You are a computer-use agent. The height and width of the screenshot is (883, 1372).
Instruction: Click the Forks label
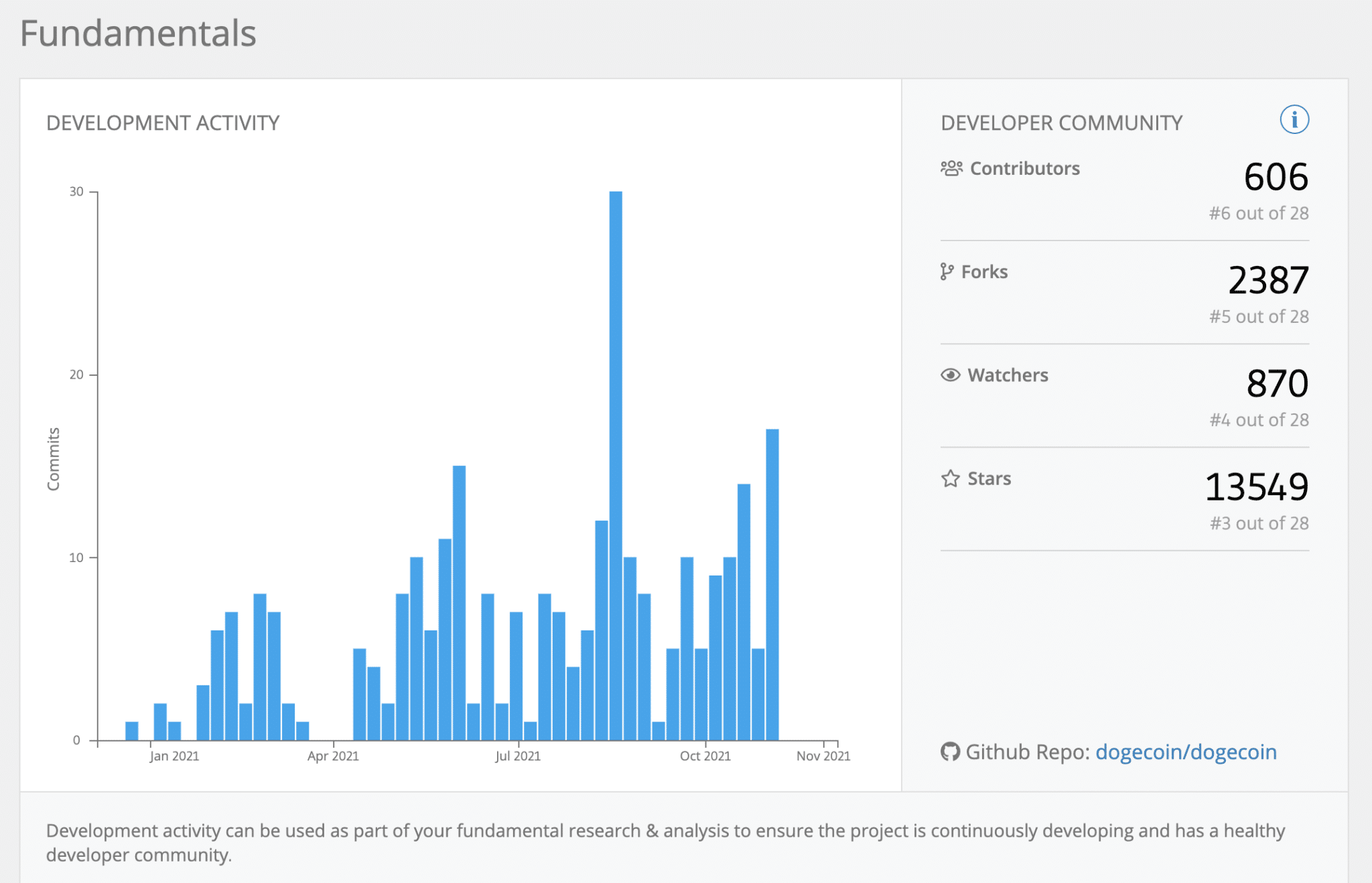point(984,271)
